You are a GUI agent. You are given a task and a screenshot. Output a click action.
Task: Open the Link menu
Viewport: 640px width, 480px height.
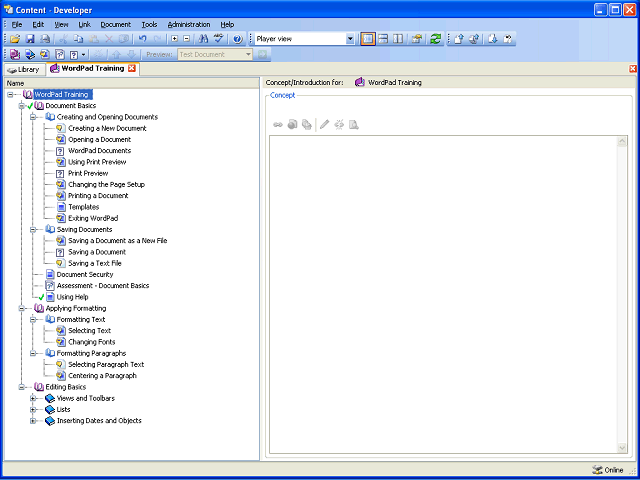coord(84,24)
